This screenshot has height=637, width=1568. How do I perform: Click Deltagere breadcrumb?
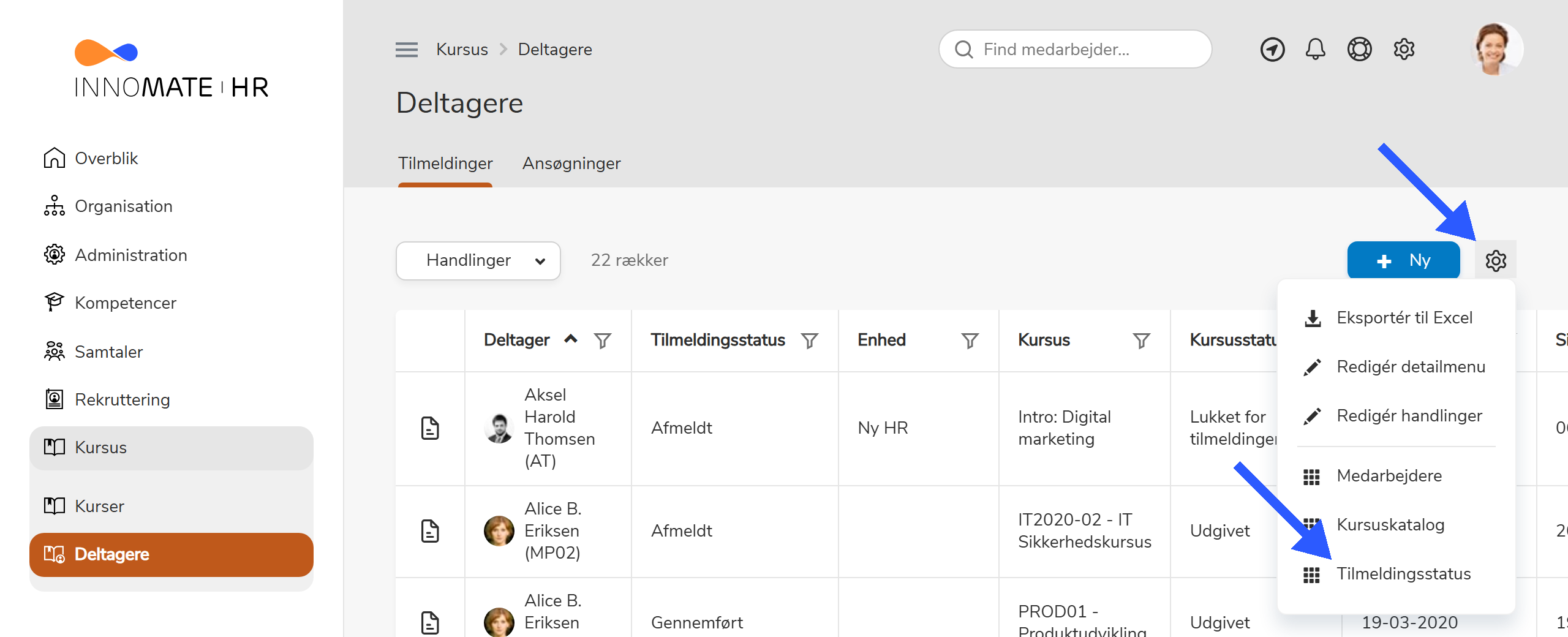pos(555,50)
